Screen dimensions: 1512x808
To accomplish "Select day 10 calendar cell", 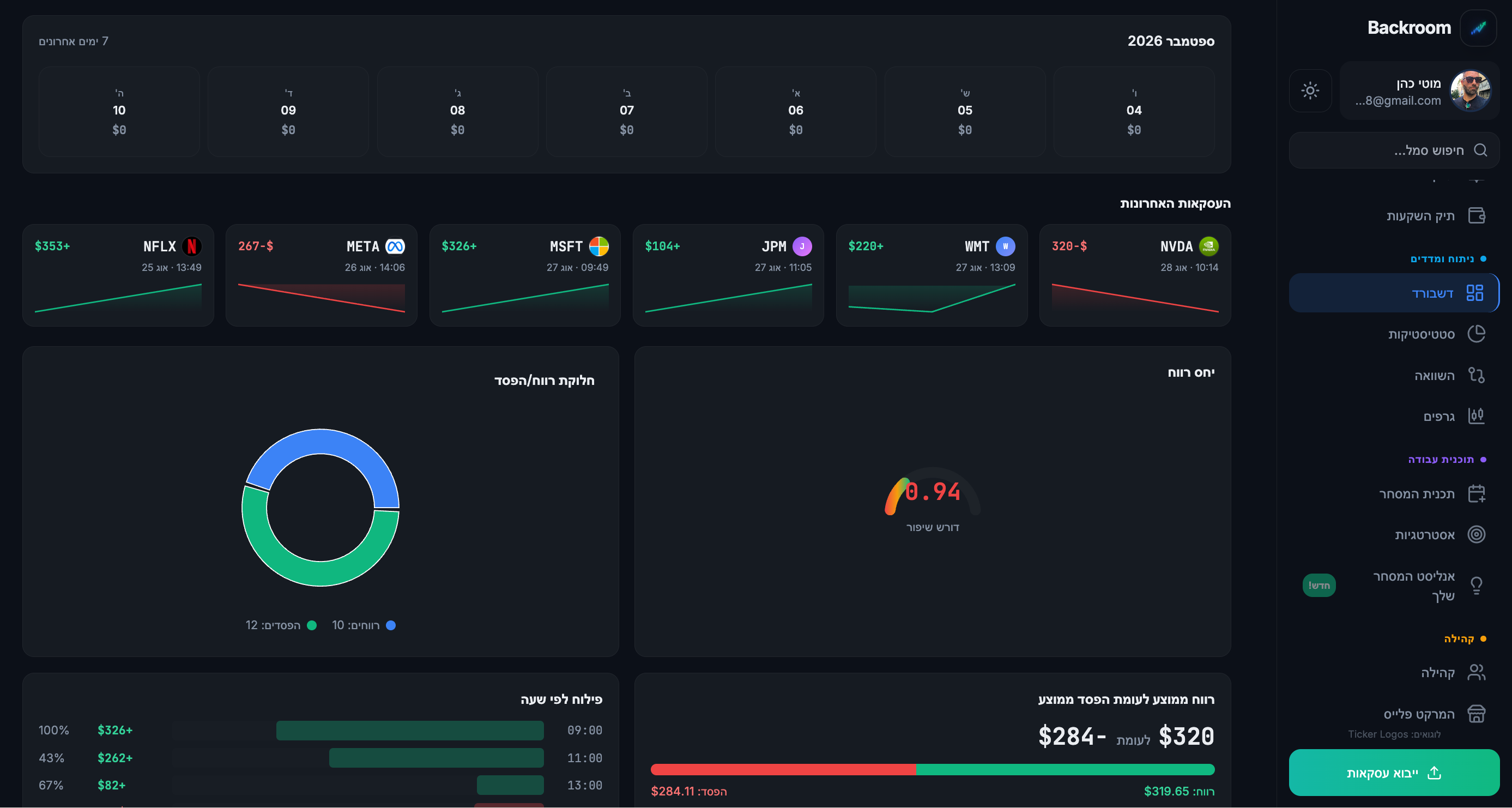I will [x=119, y=112].
